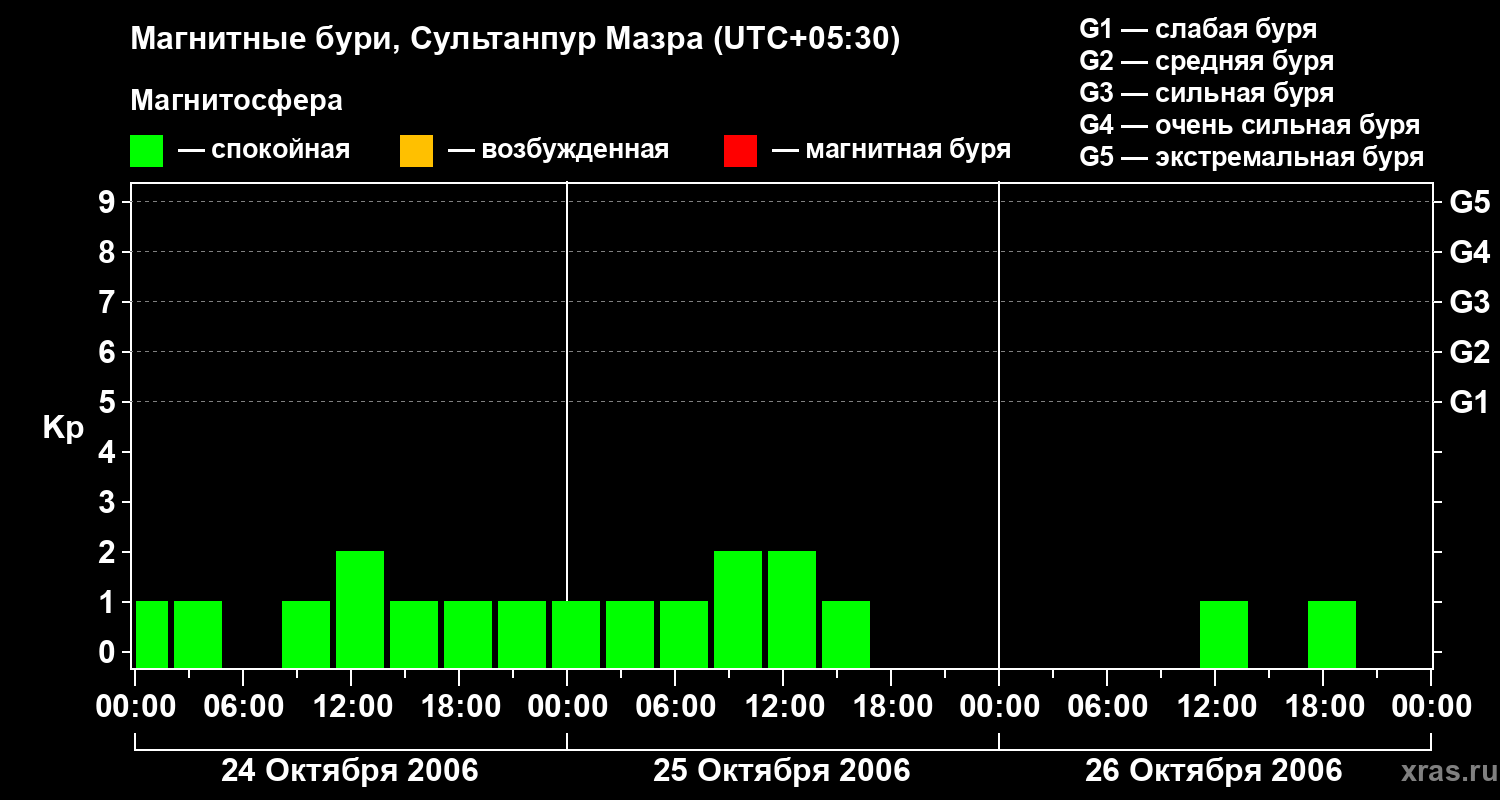Click the Kp 2 bar at 12:00 on 24 October
This screenshot has height=800, width=1500.
[360, 609]
